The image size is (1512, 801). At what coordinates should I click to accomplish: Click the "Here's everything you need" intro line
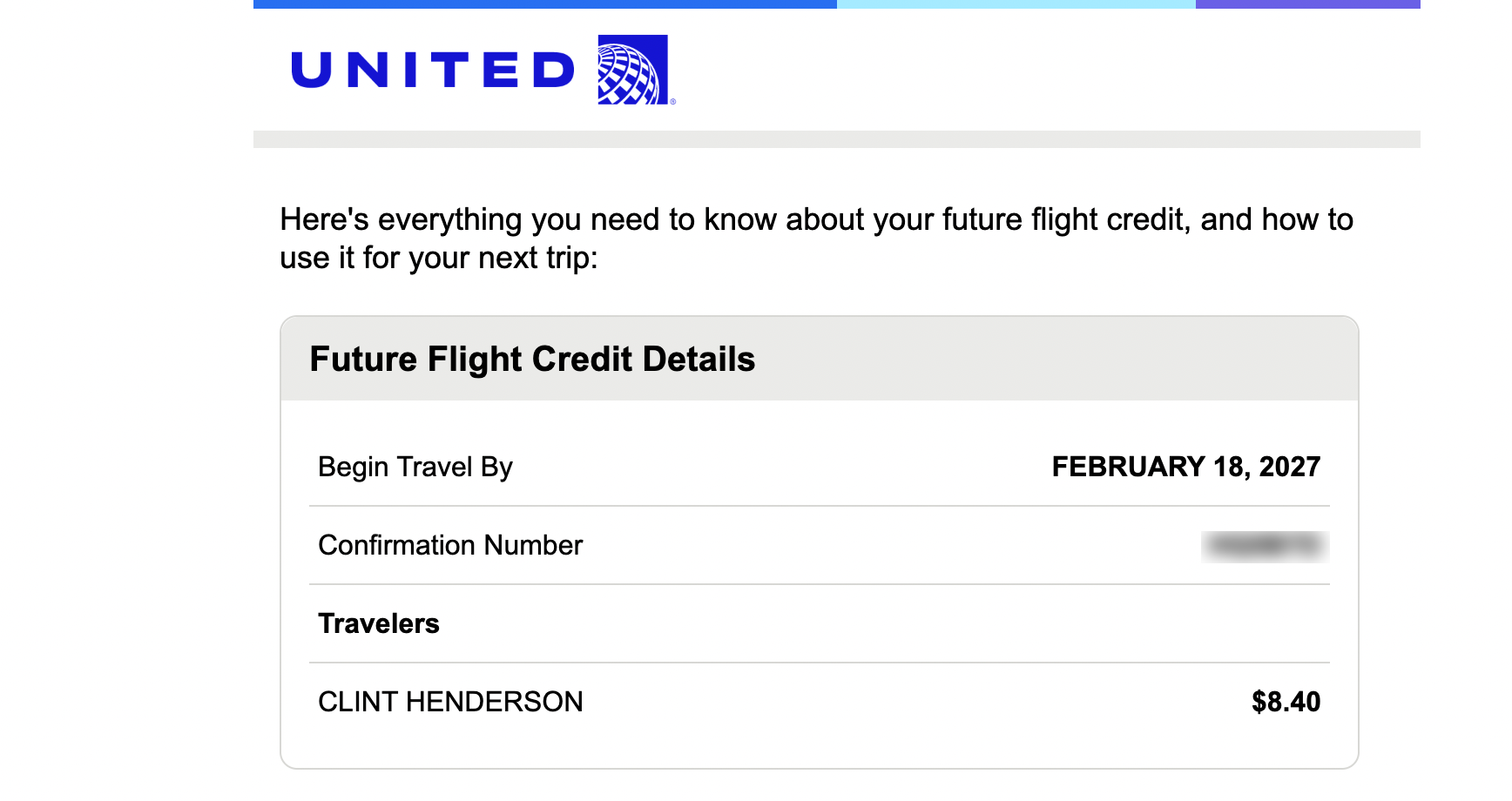(x=816, y=219)
